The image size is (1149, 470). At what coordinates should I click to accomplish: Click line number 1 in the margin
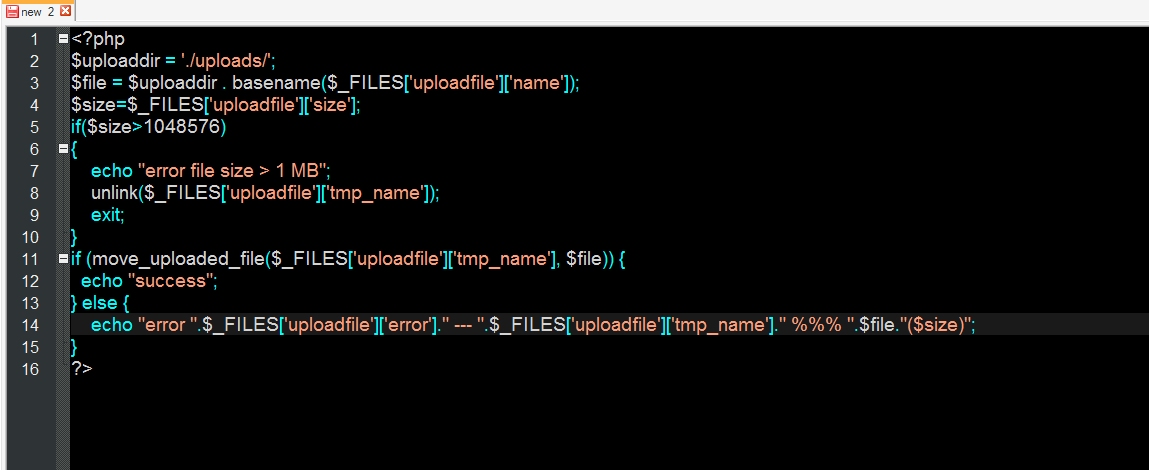click(33, 39)
